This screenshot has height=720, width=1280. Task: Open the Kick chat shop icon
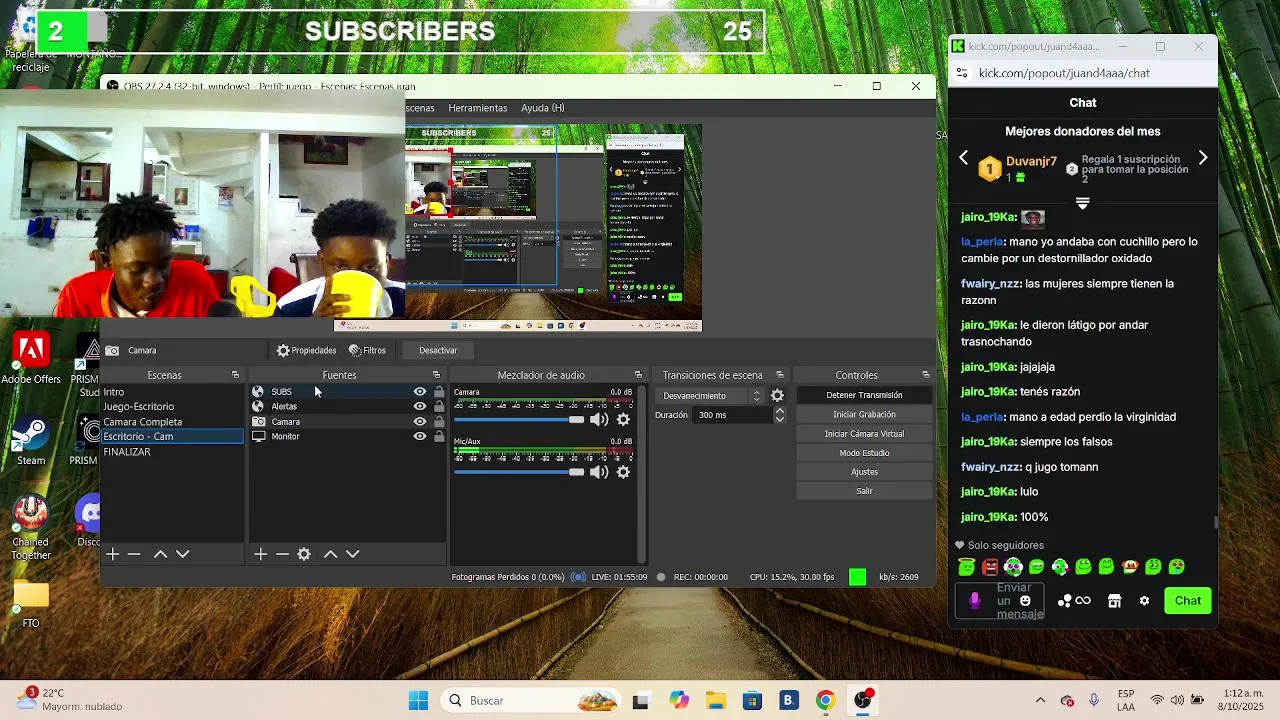[x=1114, y=601]
